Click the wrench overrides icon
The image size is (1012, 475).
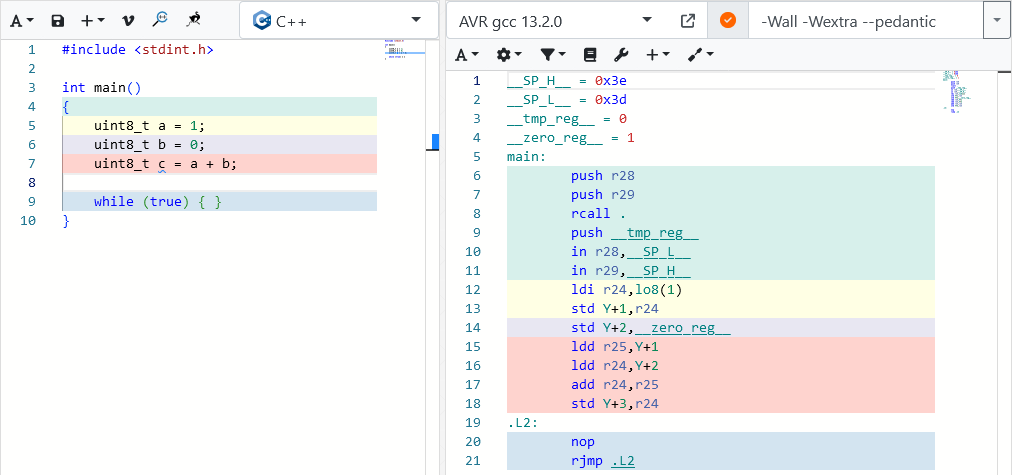pos(620,54)
